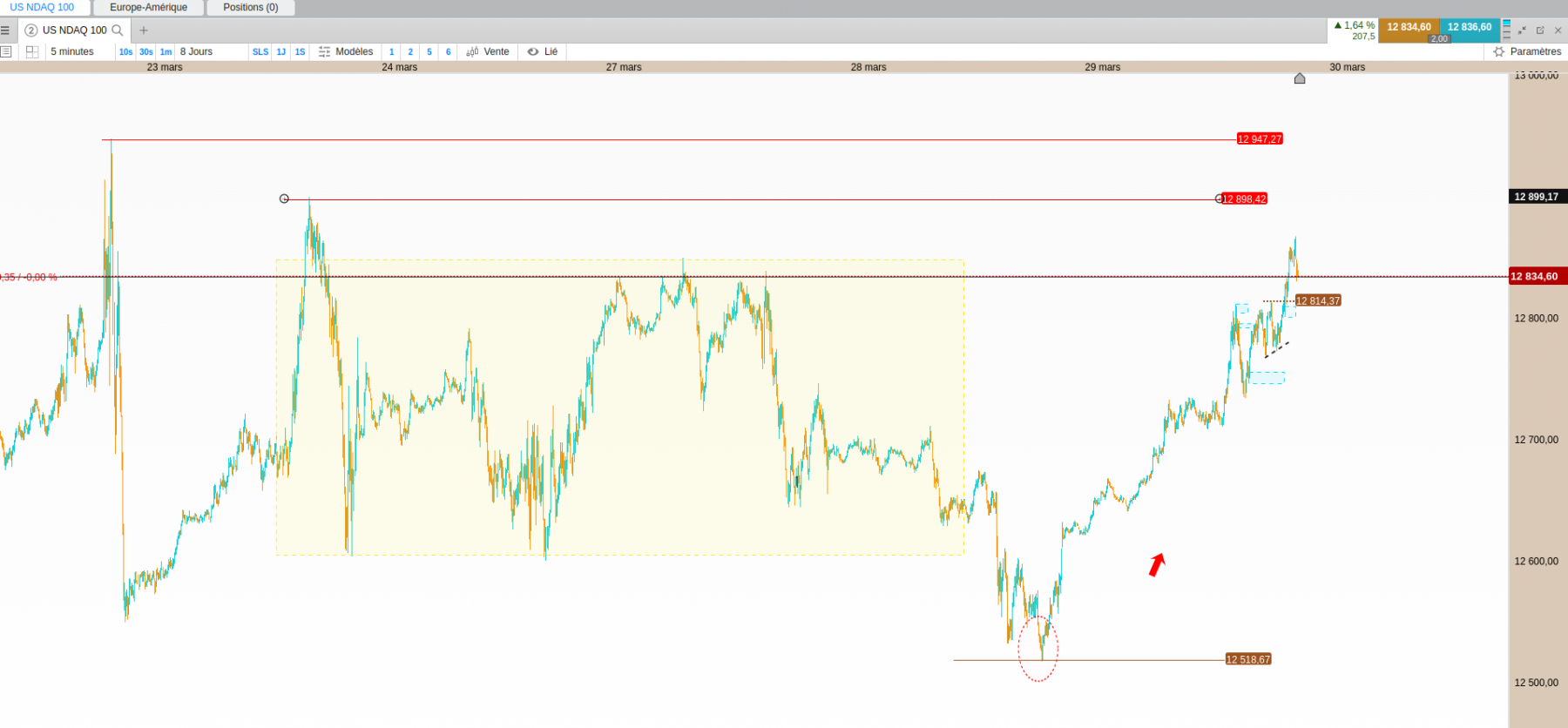Open the list panel icon in the toolbar
This screenshot has height=728, width=1568.
(x=6, y=52)
